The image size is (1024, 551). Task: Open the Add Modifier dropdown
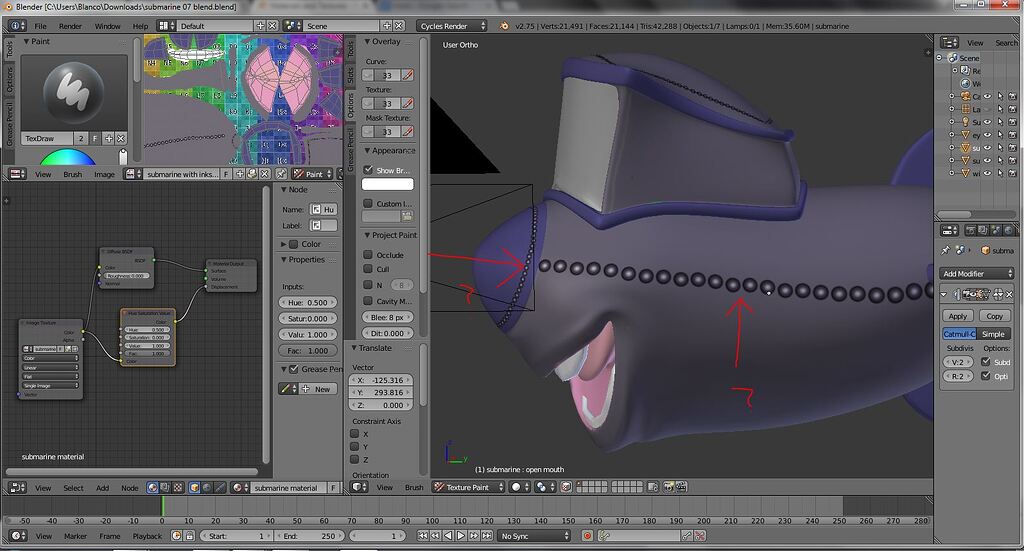[x=977, y=274]
